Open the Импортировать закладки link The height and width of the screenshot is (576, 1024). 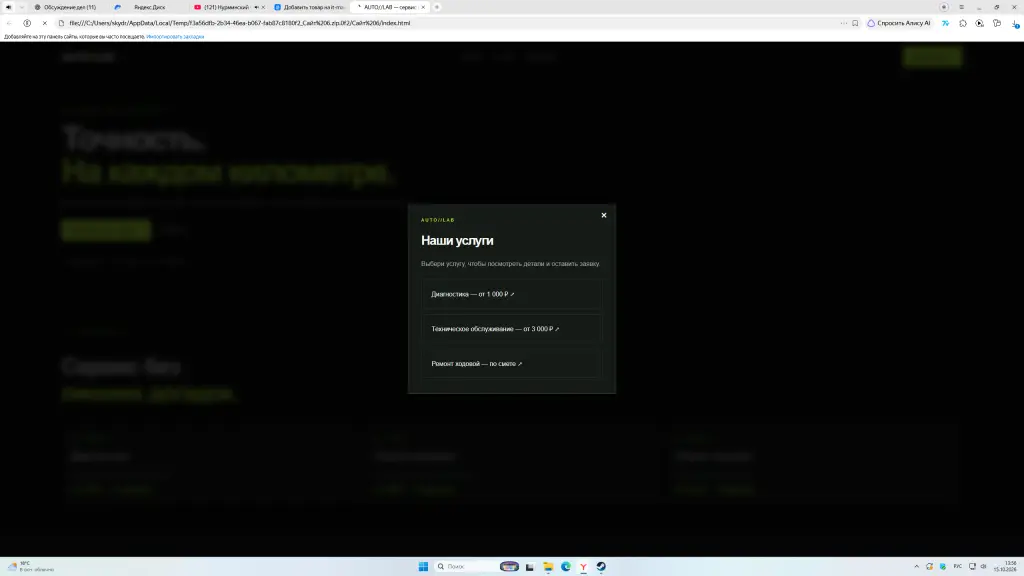[175, 37]
